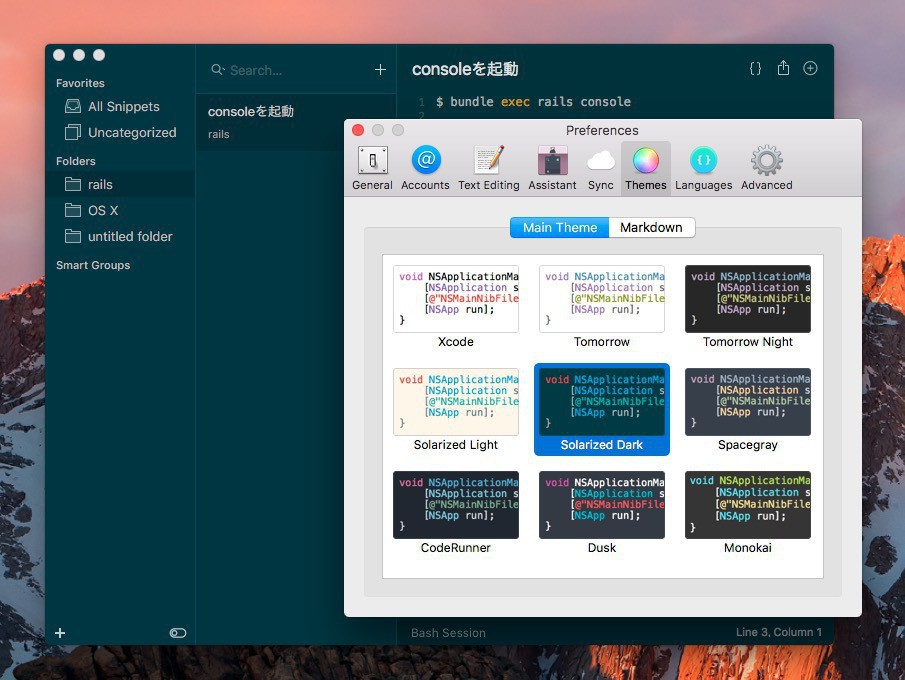Click the curly braces icon in snippet header
This screenshot has width=905, height=680.
755,69
